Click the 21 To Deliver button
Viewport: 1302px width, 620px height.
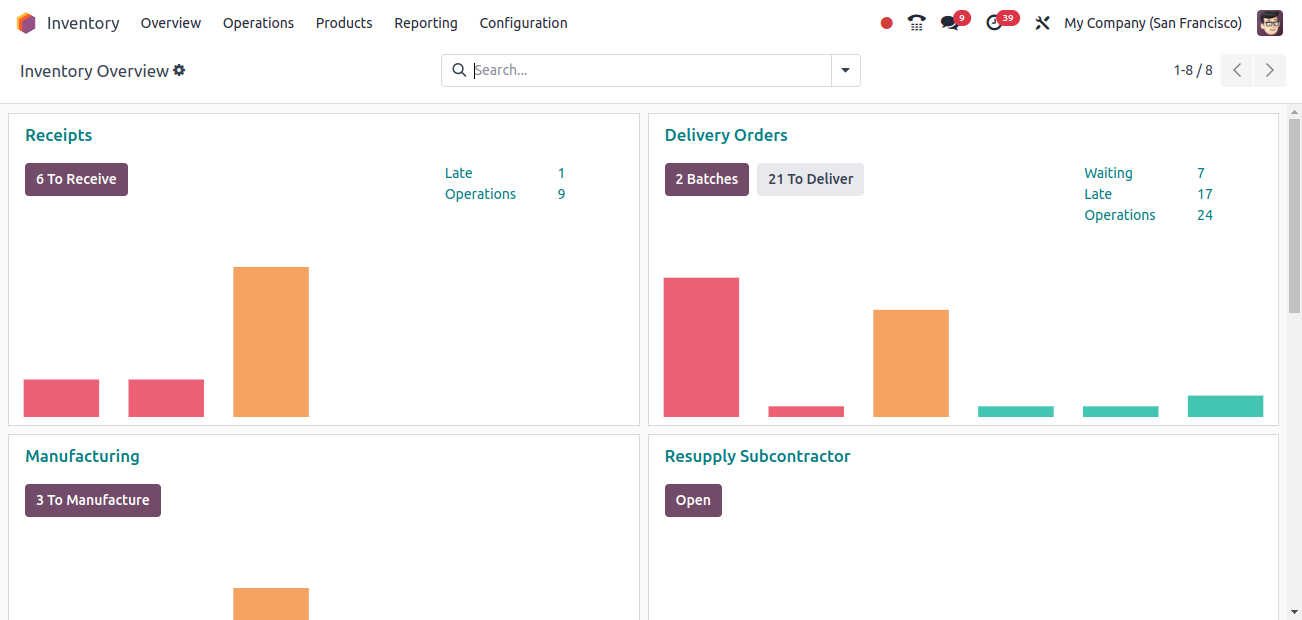(x=810, y=179)
